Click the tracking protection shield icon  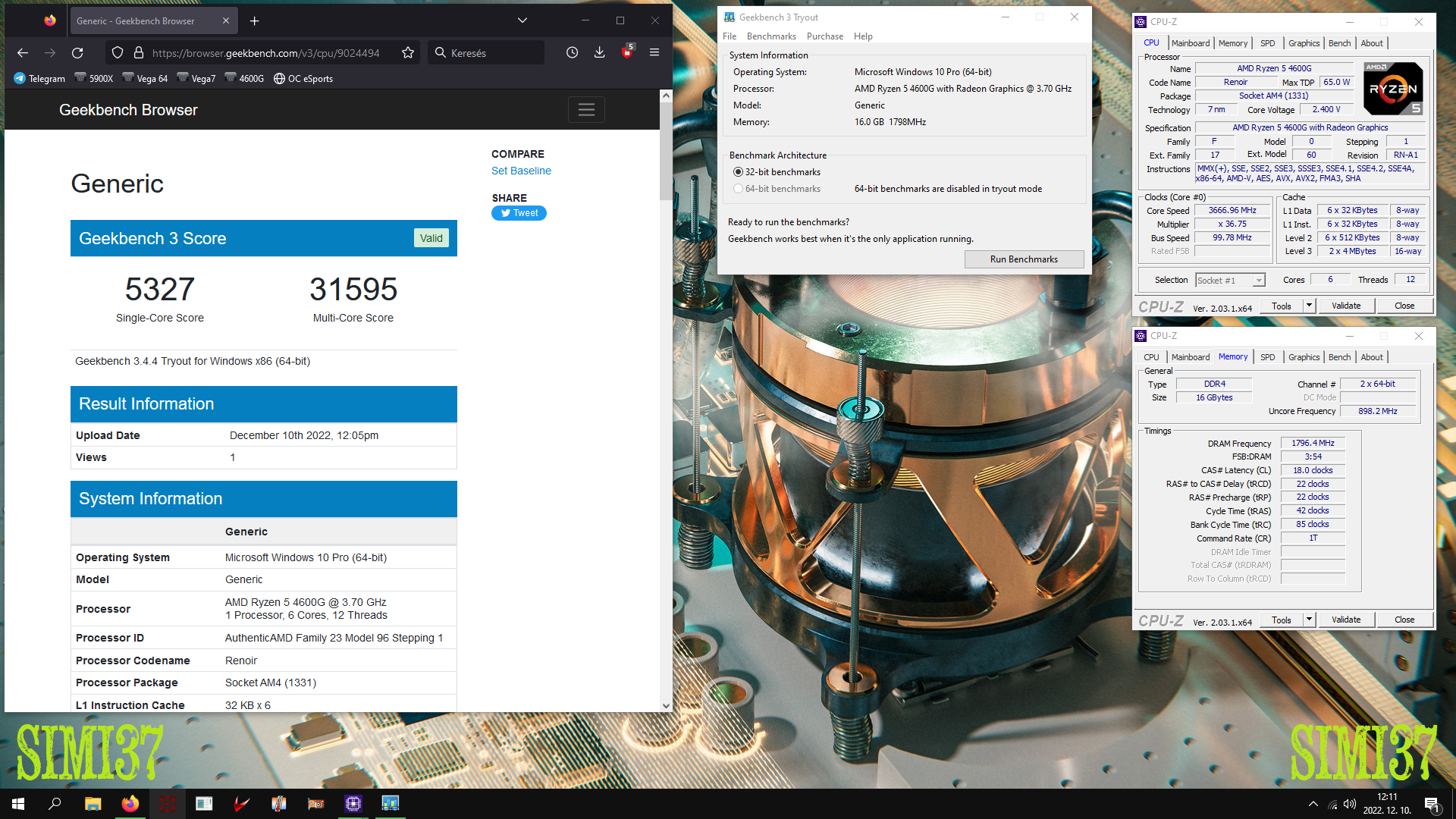[x=117, y=52]
